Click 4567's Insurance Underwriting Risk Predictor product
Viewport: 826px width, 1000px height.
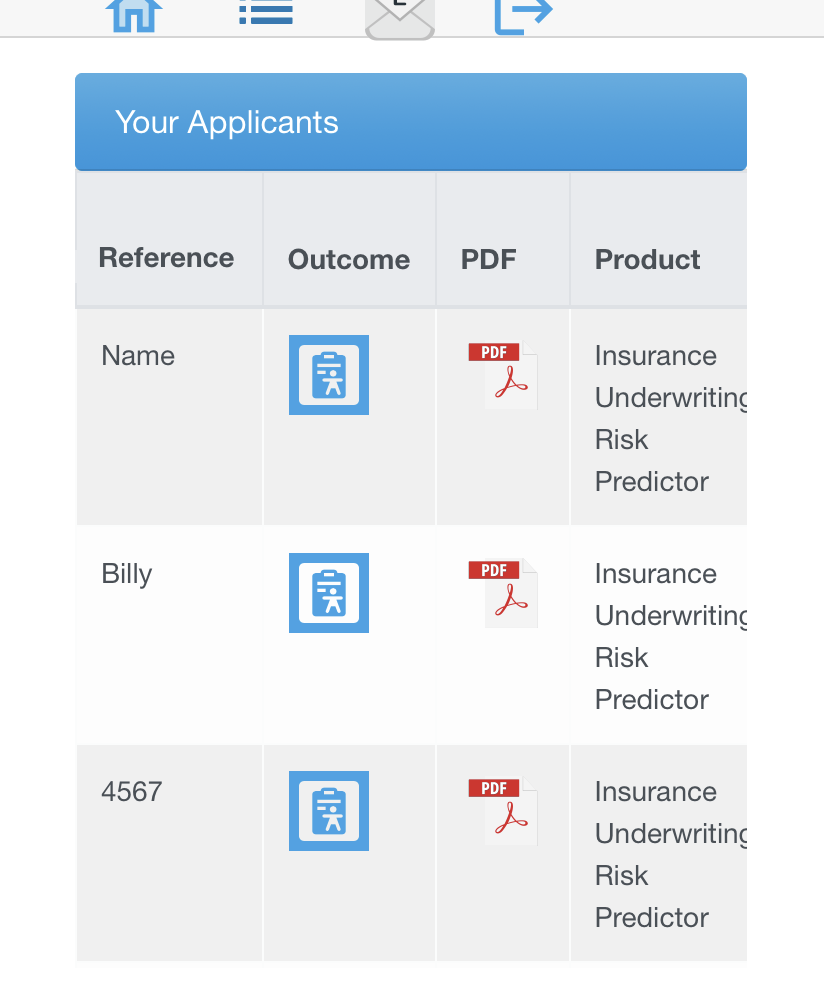coord(671,855)
